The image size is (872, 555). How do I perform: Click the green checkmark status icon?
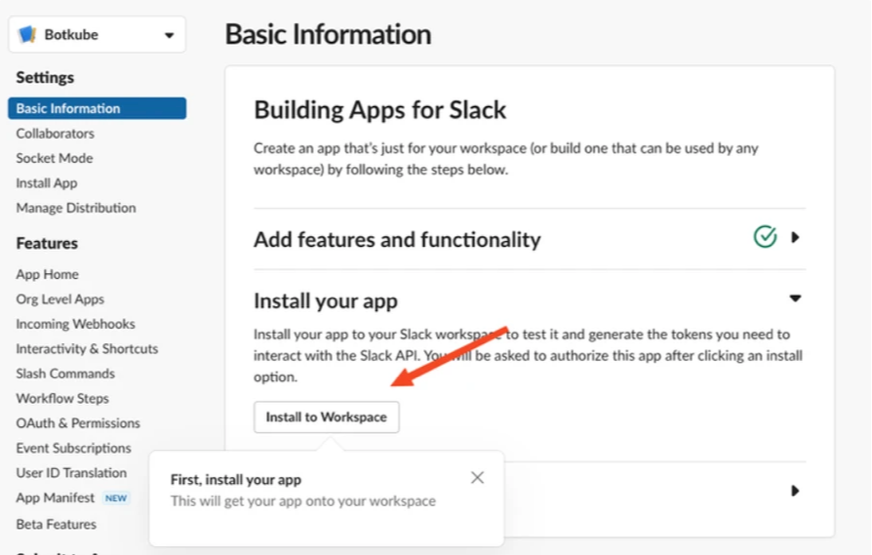coord(765,237)
